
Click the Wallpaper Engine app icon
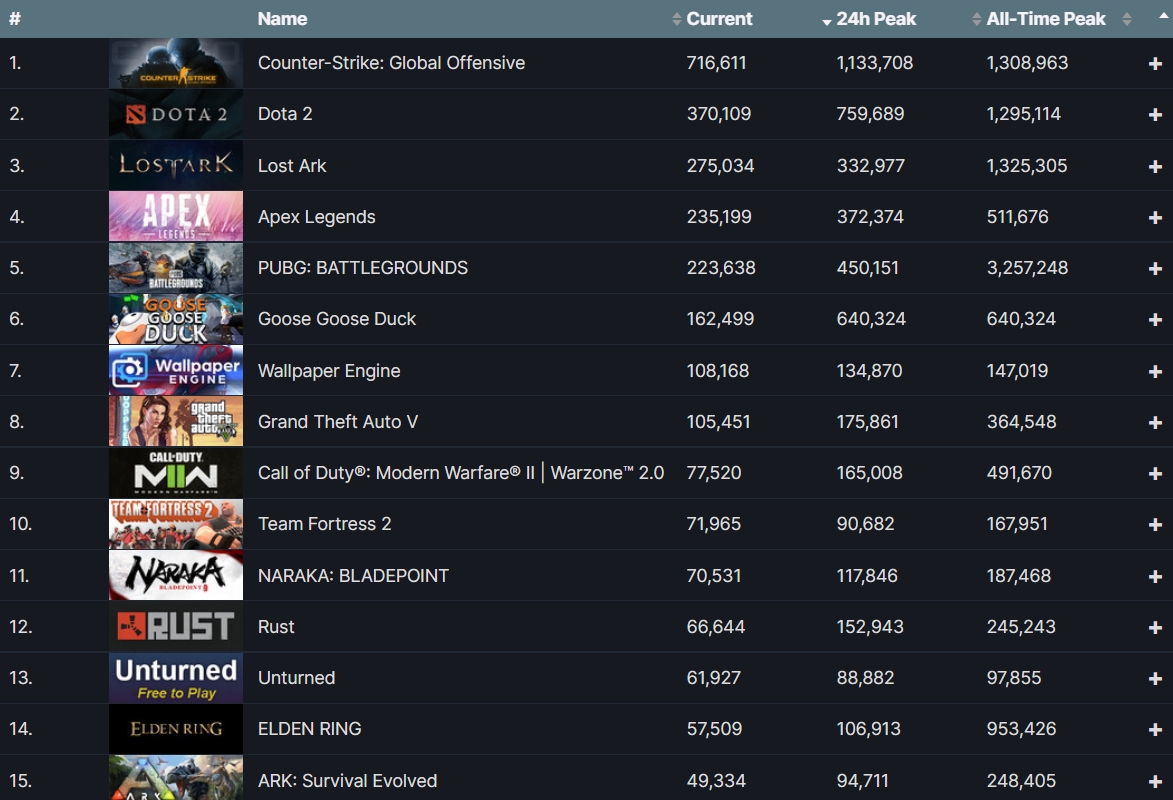click(175, 370)
